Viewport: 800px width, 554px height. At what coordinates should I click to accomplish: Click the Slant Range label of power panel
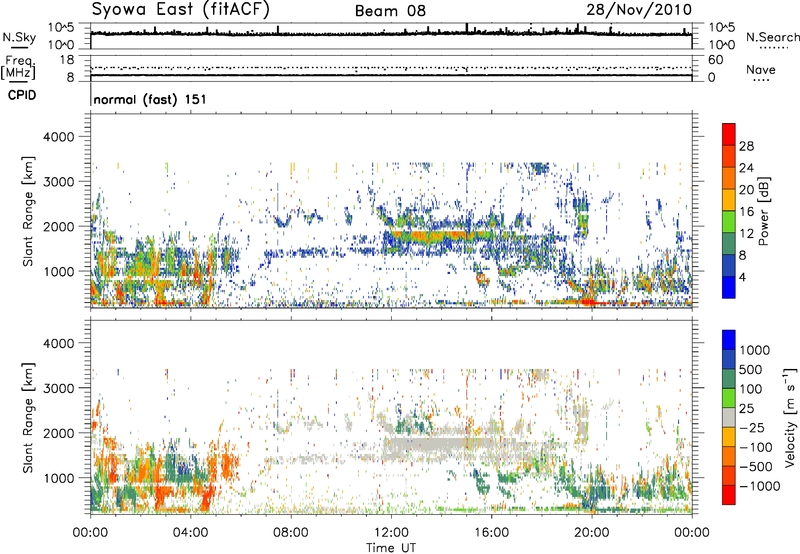[28, 212]
